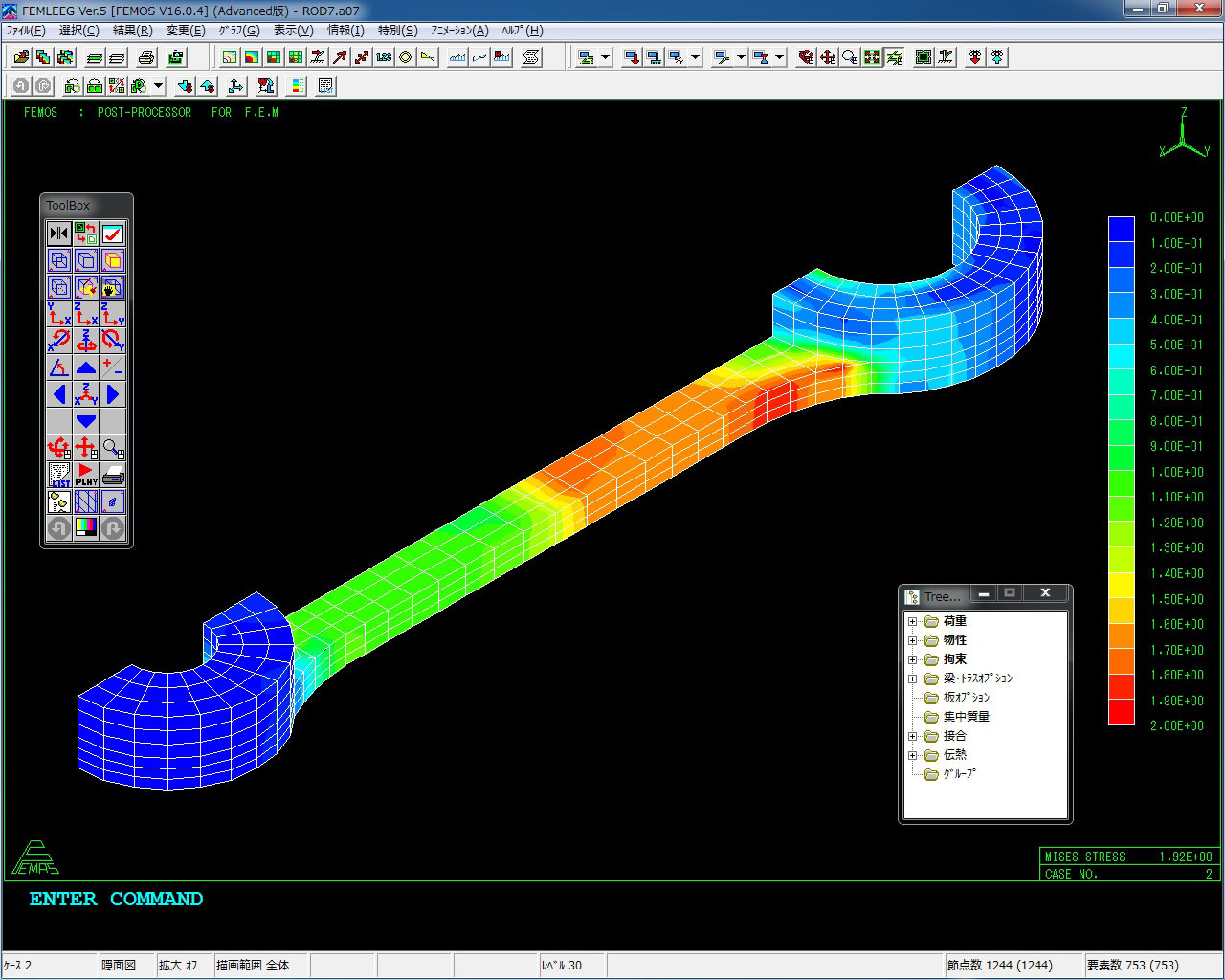The image size is (1225, 980).
Task: Click the filled contour plot toolbar icon
Action: pyautogui.click(x=252, y=57)
